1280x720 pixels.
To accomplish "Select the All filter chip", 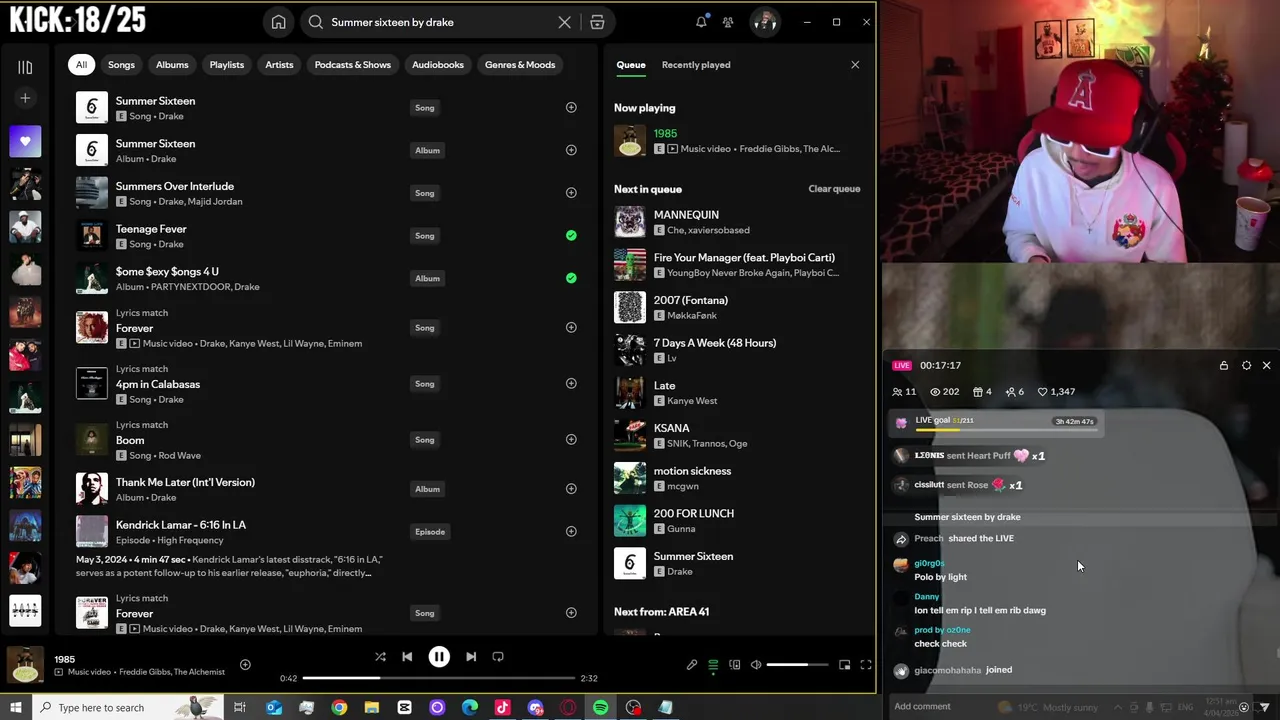I will click(81, 65).
